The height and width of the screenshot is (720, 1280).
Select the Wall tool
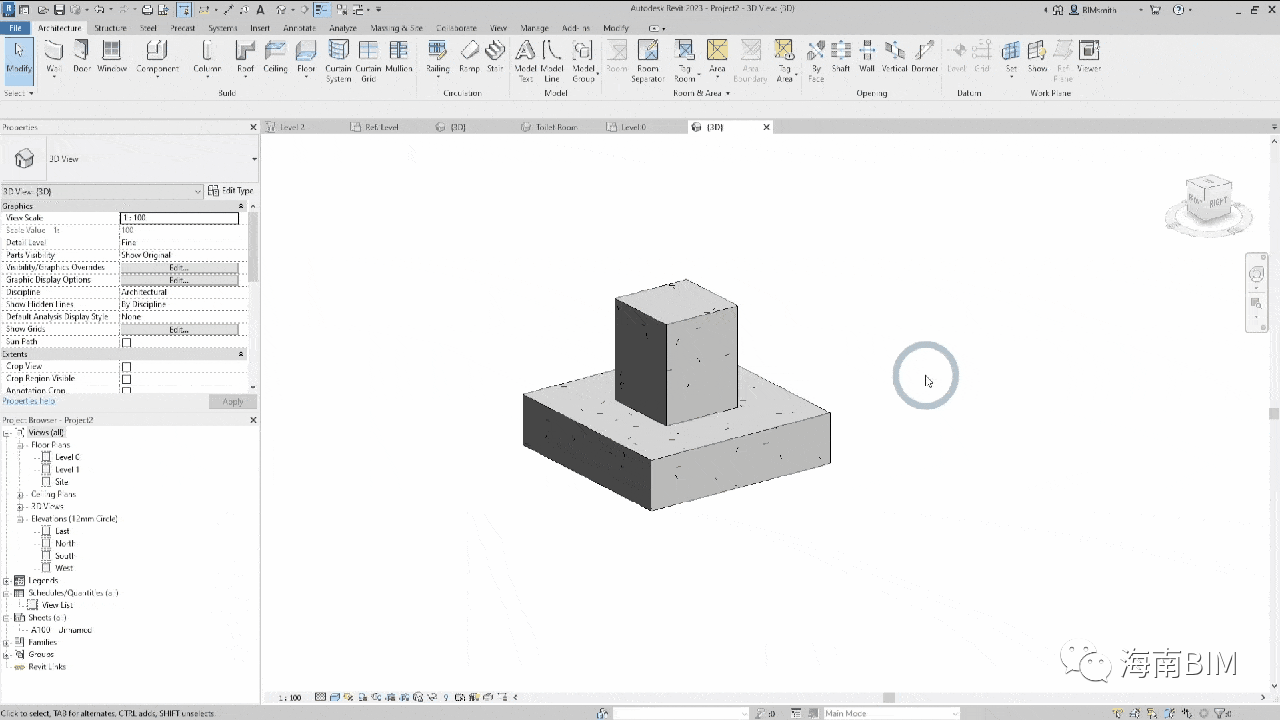click(54, 57)
